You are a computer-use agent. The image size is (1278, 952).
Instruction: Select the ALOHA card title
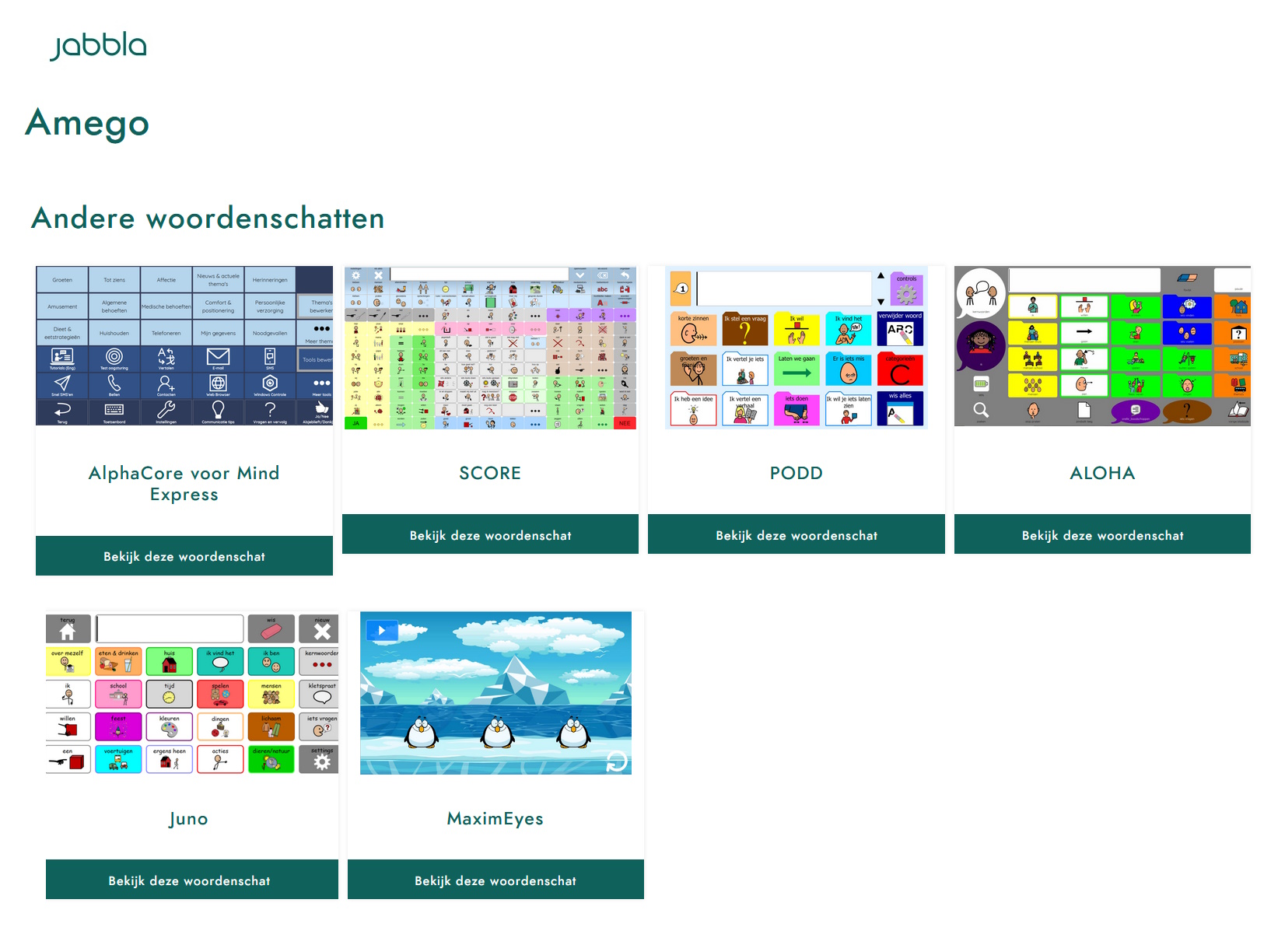1102,473
